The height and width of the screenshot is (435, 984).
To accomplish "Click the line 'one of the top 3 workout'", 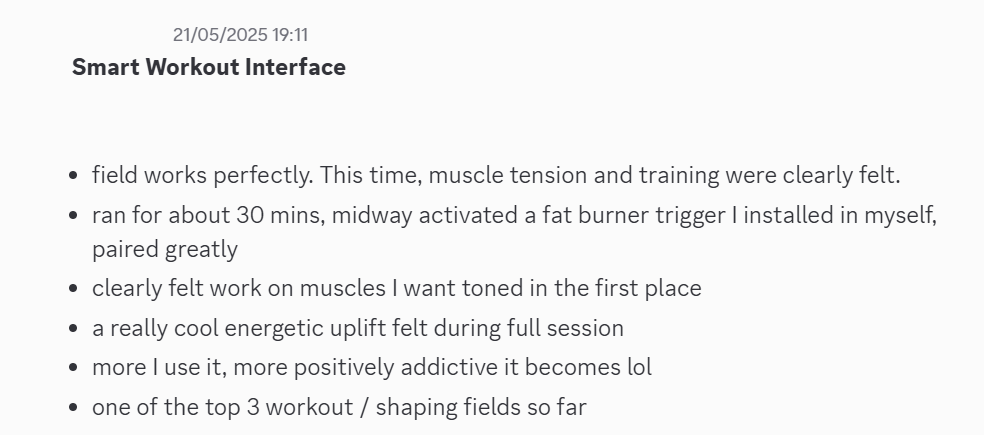I will click(339, 407).
